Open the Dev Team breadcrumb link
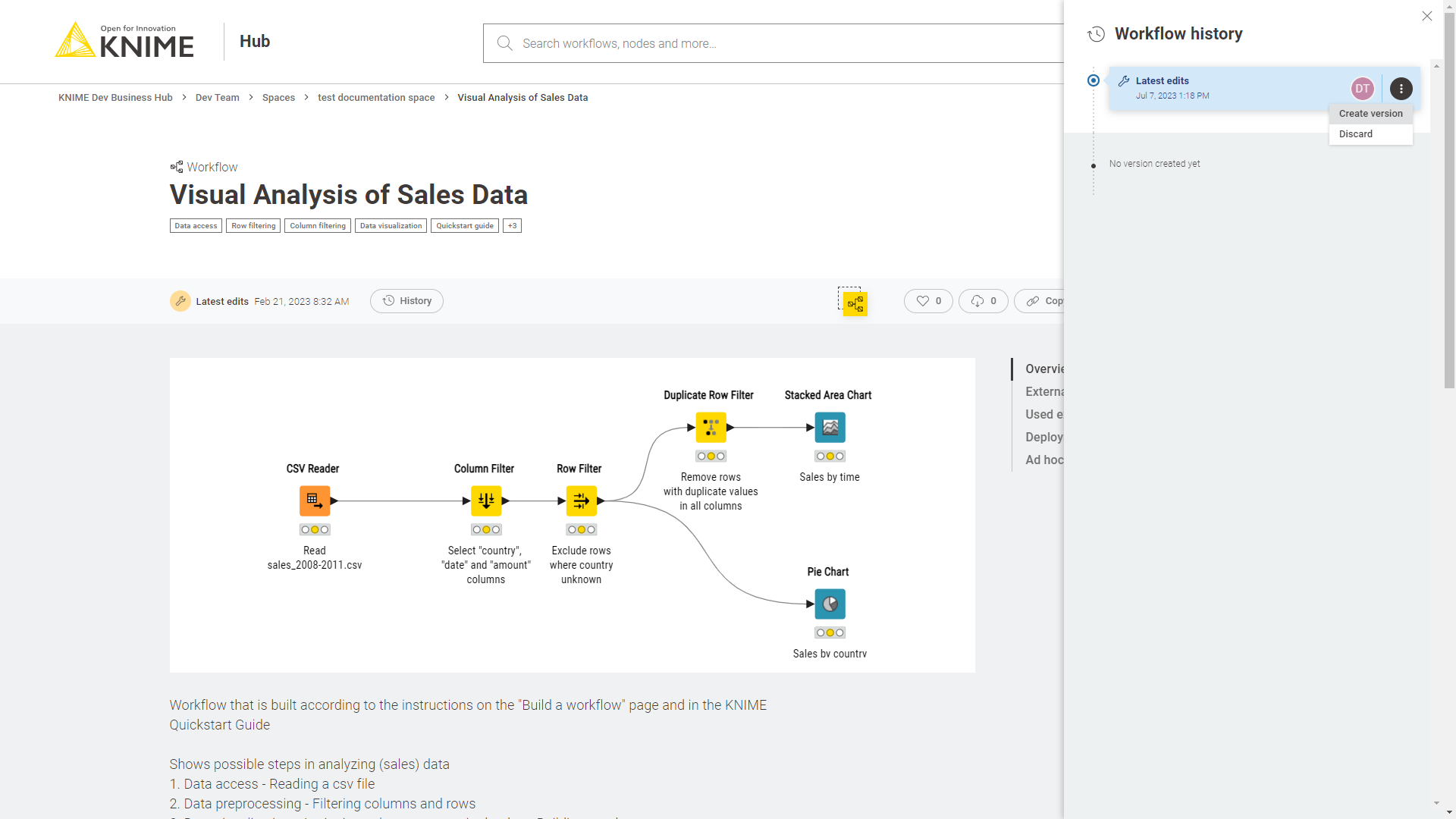 coord(217,97)
